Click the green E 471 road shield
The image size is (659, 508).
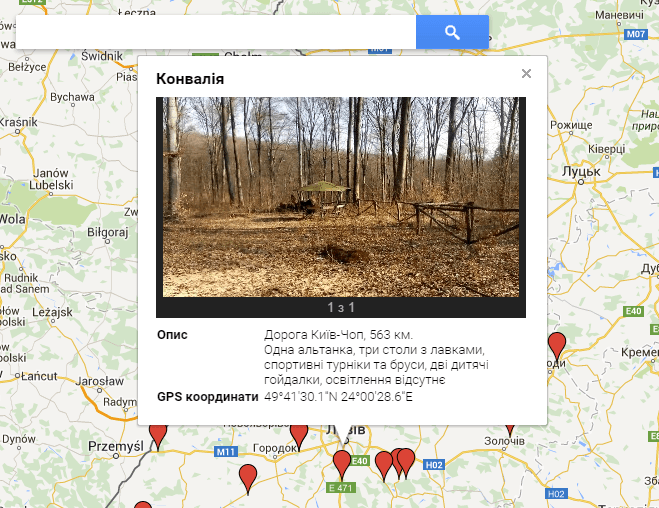pyautogui.click(x=341, y=488)
